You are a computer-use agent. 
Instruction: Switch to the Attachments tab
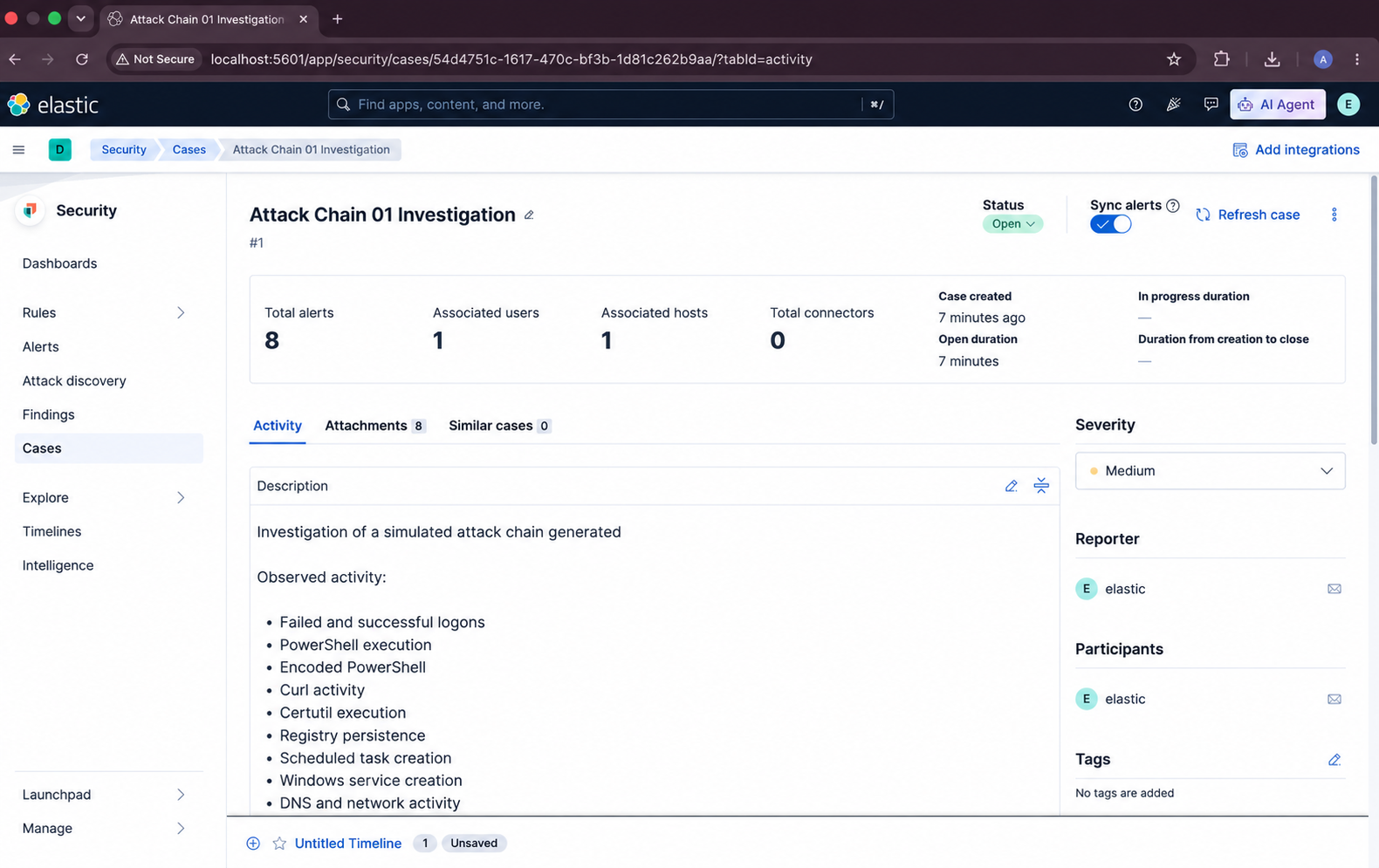[x=374, y=426]
